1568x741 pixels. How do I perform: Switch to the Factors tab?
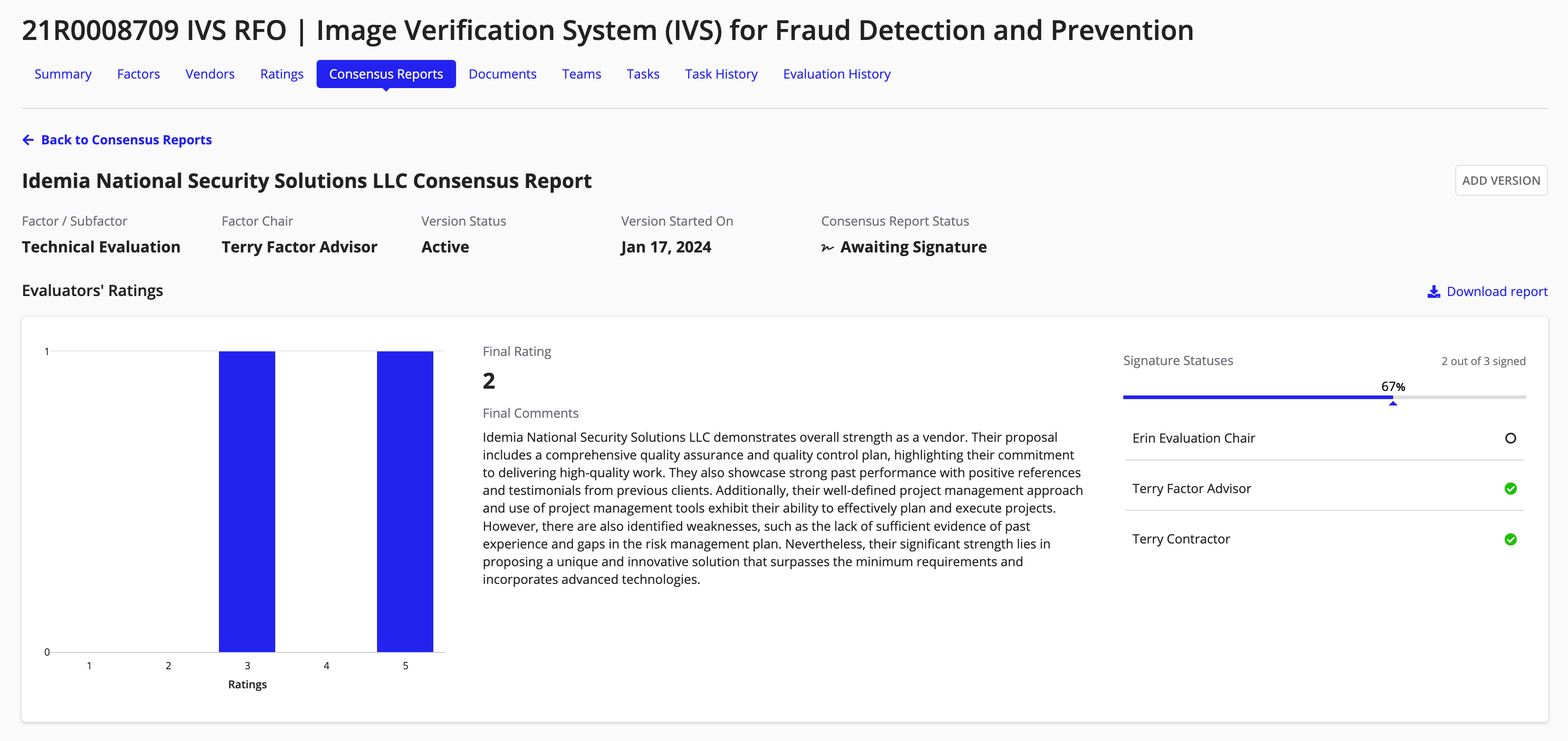point(138,74)
